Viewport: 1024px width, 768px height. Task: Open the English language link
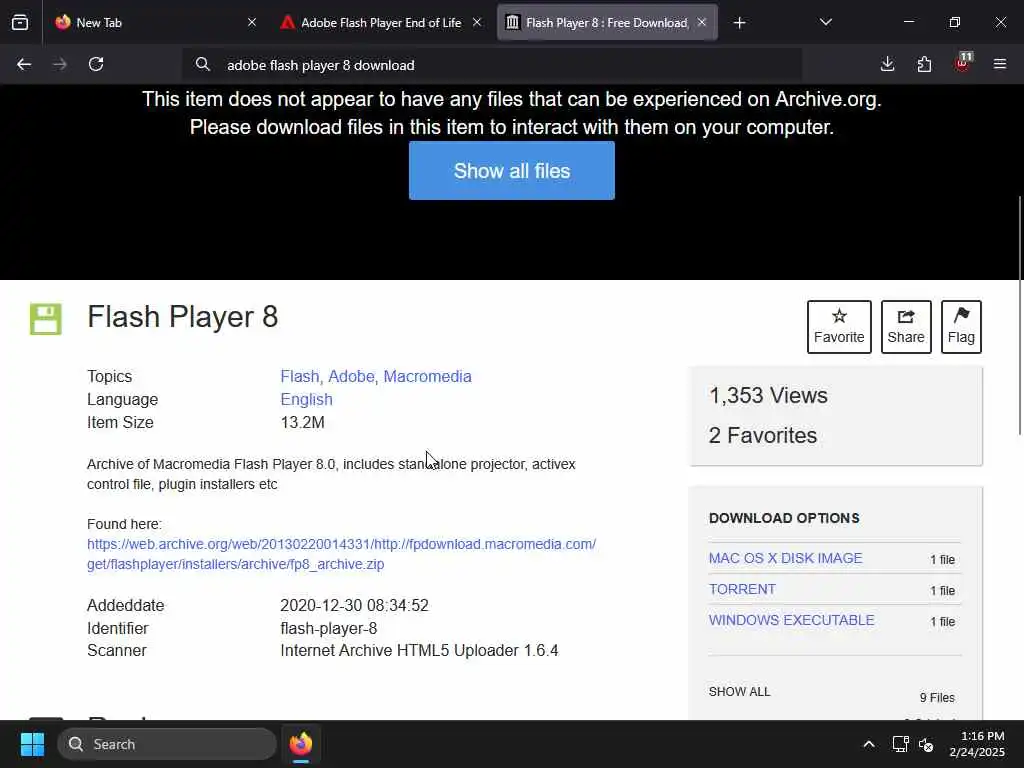[306, 399]
